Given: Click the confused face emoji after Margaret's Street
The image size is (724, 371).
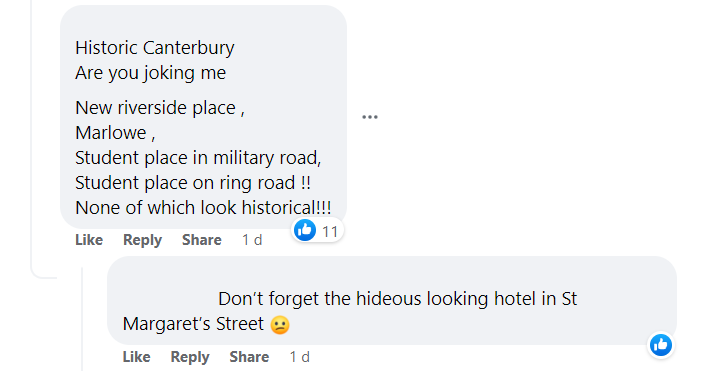Looking at the screenshot, I should [x=280, y=324].
